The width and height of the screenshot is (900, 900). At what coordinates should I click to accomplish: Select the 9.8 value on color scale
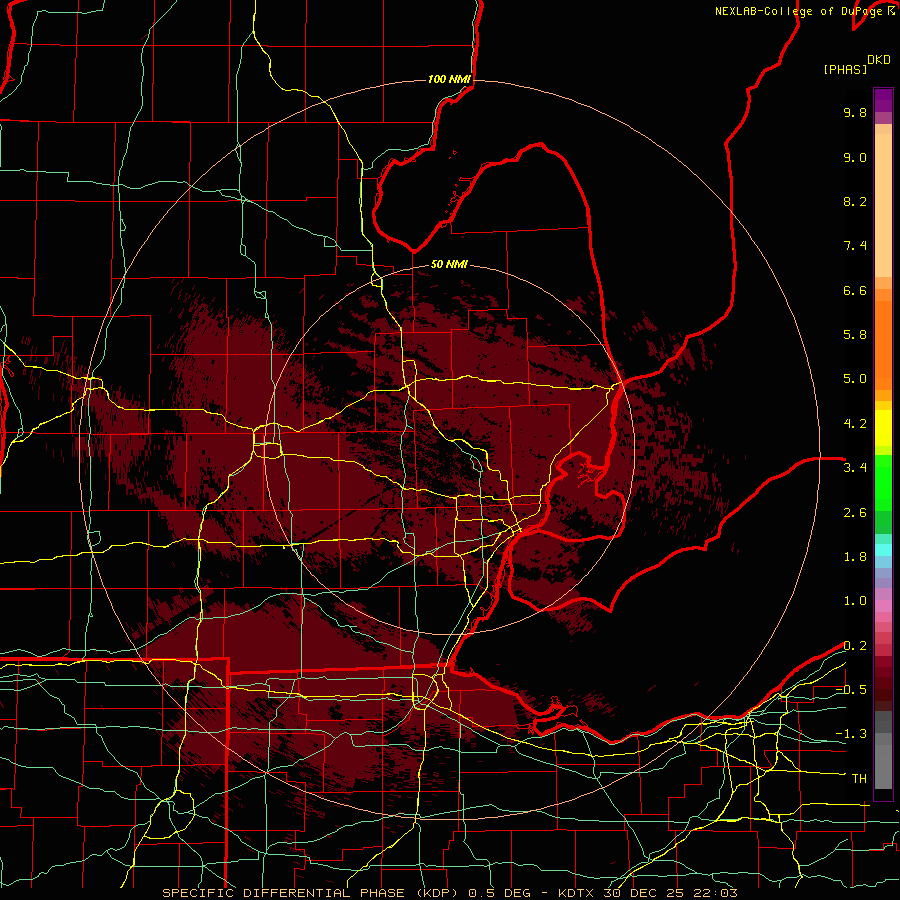(855, 112)
